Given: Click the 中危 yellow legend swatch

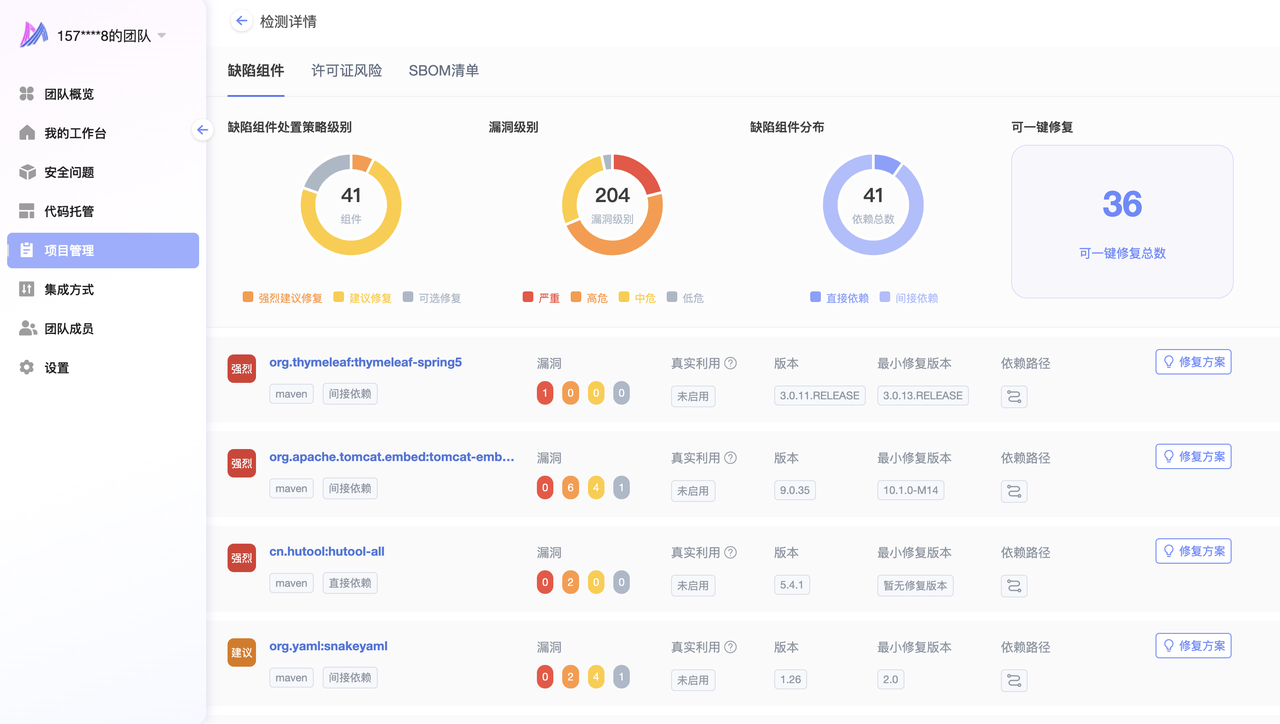Looking at the screenshot, I should [x=624, y=298].
